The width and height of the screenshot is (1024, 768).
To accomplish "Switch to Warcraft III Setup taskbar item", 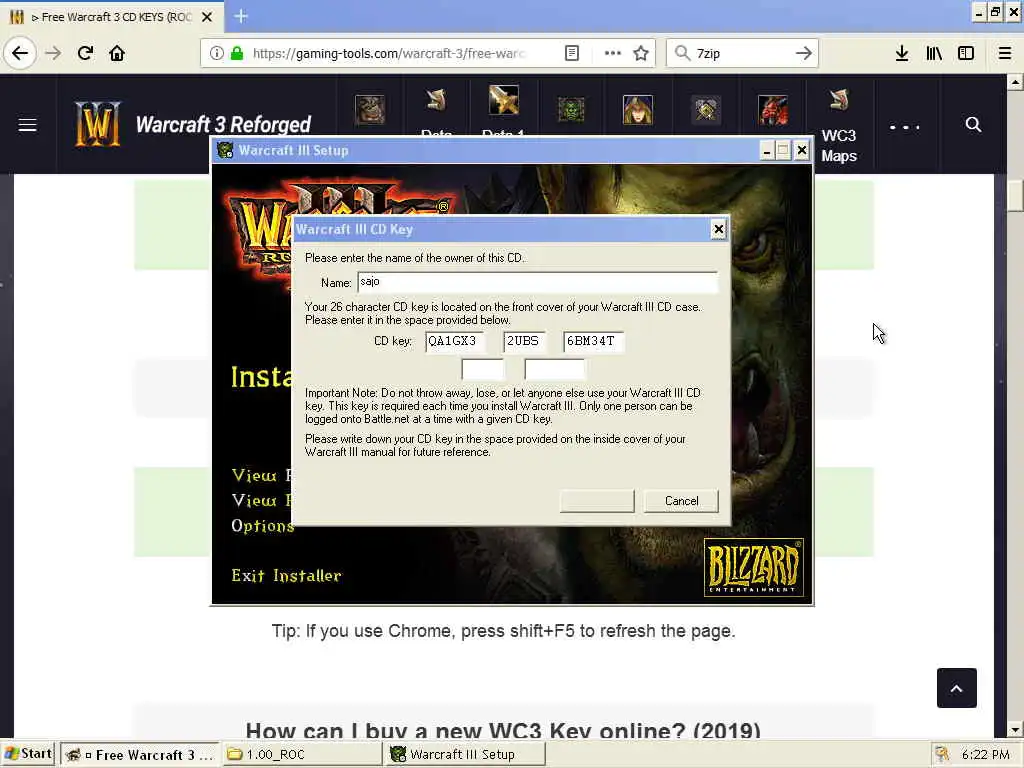I will click(x=467, y=754).
